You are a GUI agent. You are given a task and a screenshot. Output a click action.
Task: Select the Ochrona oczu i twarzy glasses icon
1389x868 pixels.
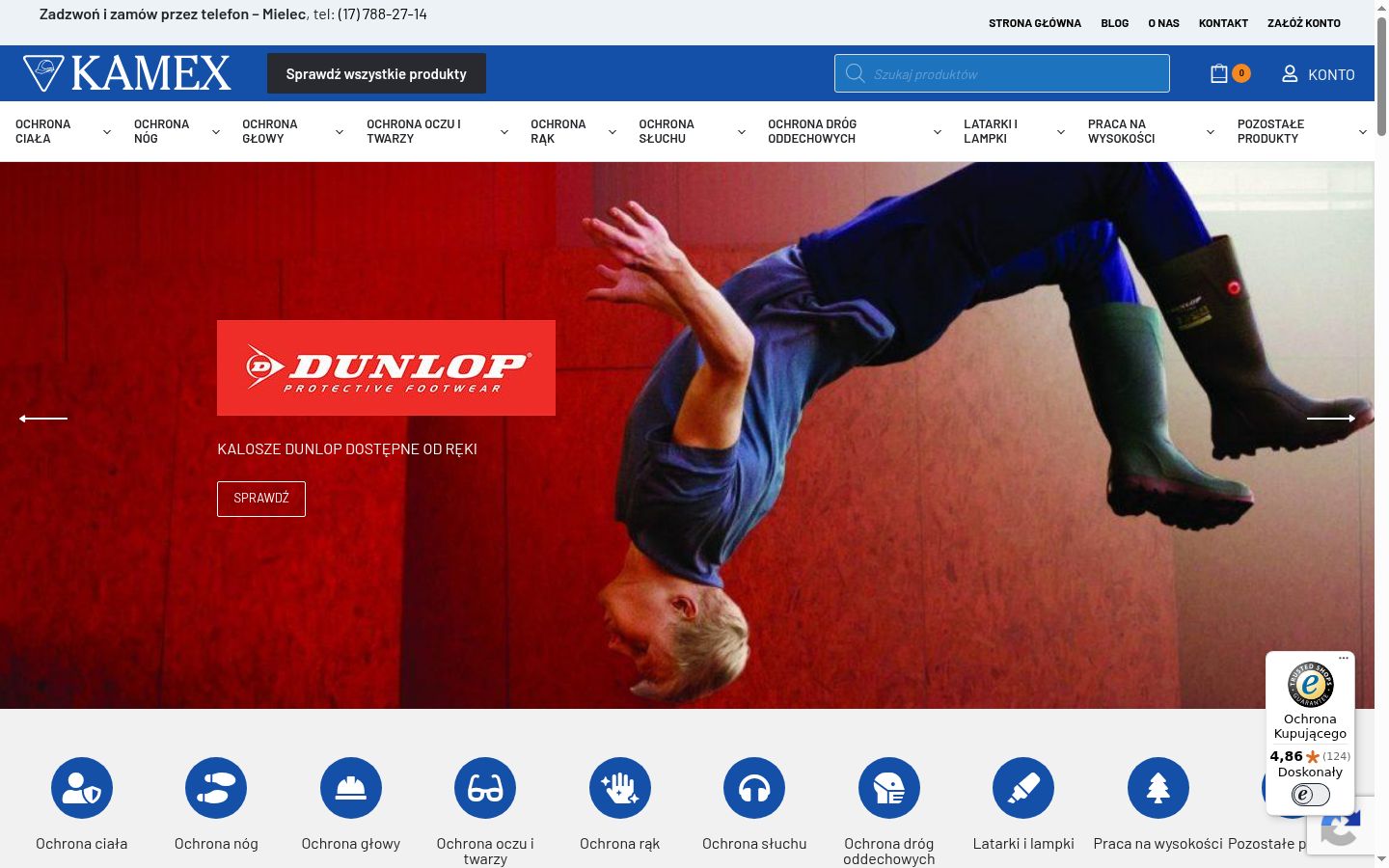pyautogui.click(x=485, y=788)
